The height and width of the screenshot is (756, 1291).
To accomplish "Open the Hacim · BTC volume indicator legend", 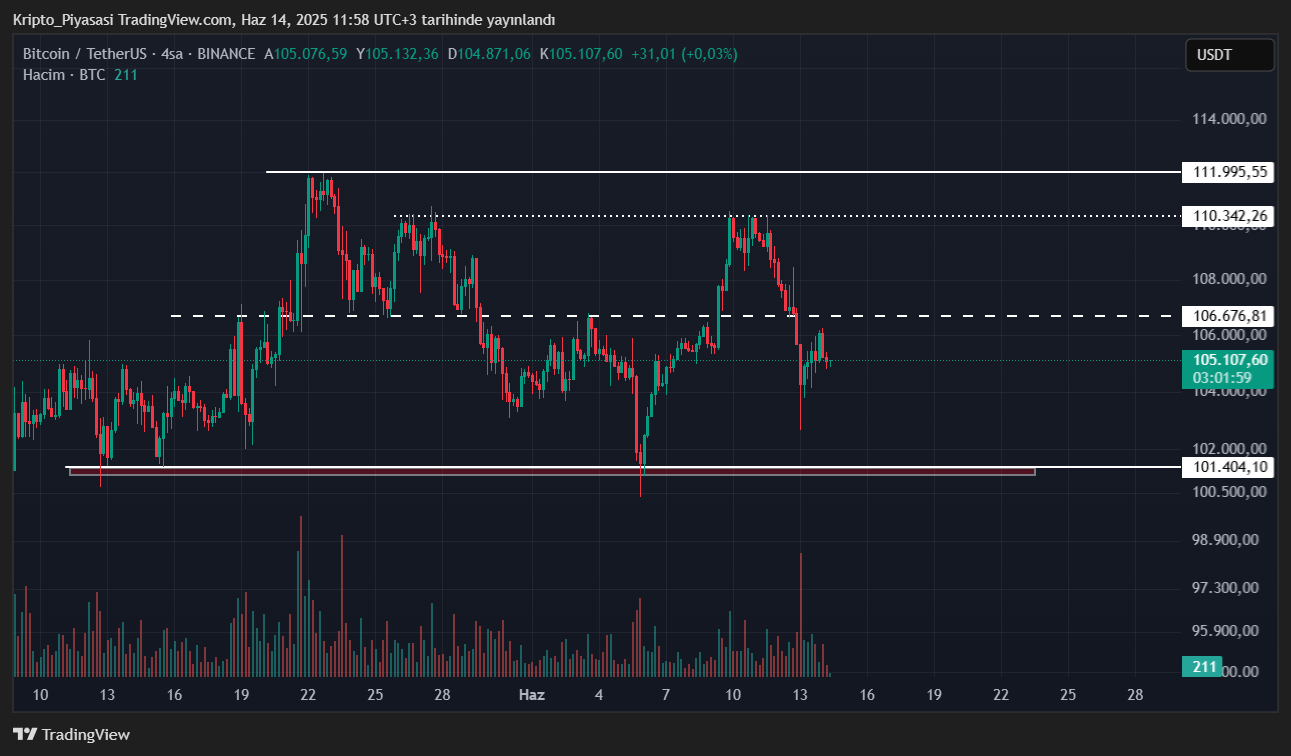I will click(x=64, y=75).
